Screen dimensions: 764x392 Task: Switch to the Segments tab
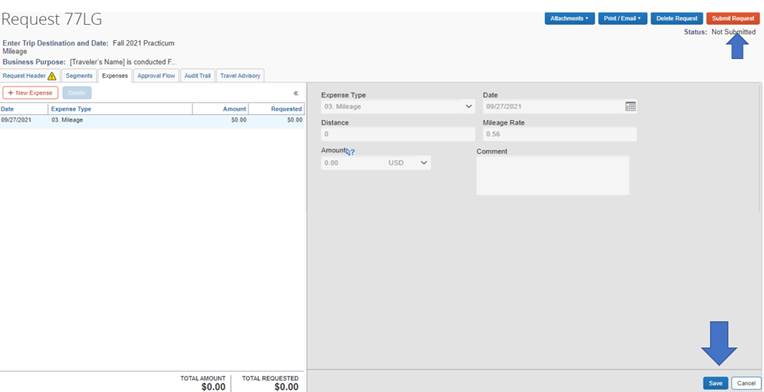[x=79, y=76]
